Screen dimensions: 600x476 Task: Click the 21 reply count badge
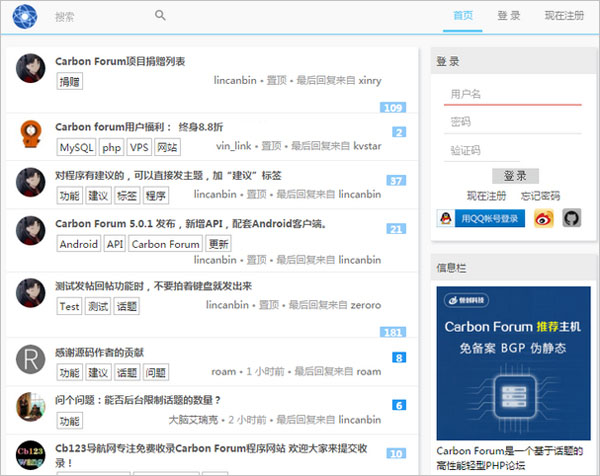tap(396, 229)
